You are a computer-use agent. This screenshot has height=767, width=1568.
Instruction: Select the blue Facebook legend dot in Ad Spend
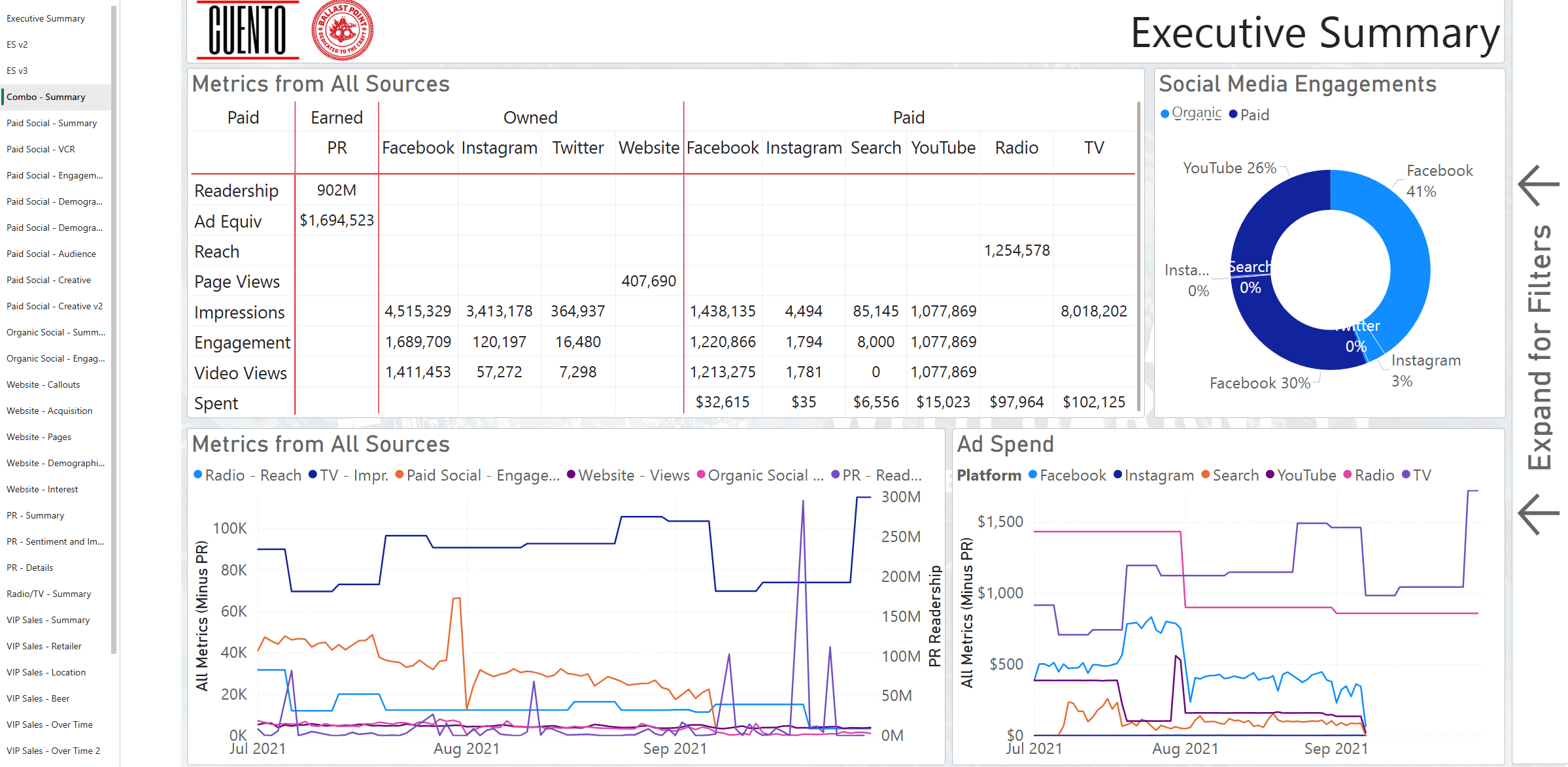[1033, 475]
